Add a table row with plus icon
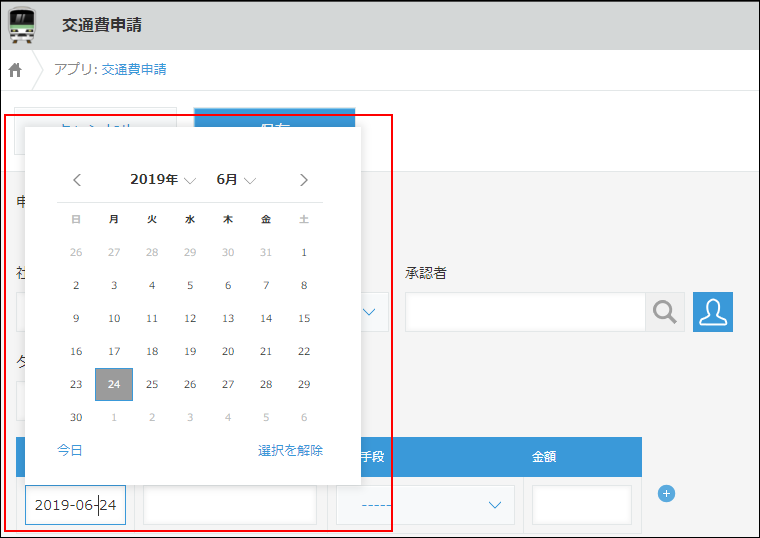760x538 pixels. pos(666,493)
